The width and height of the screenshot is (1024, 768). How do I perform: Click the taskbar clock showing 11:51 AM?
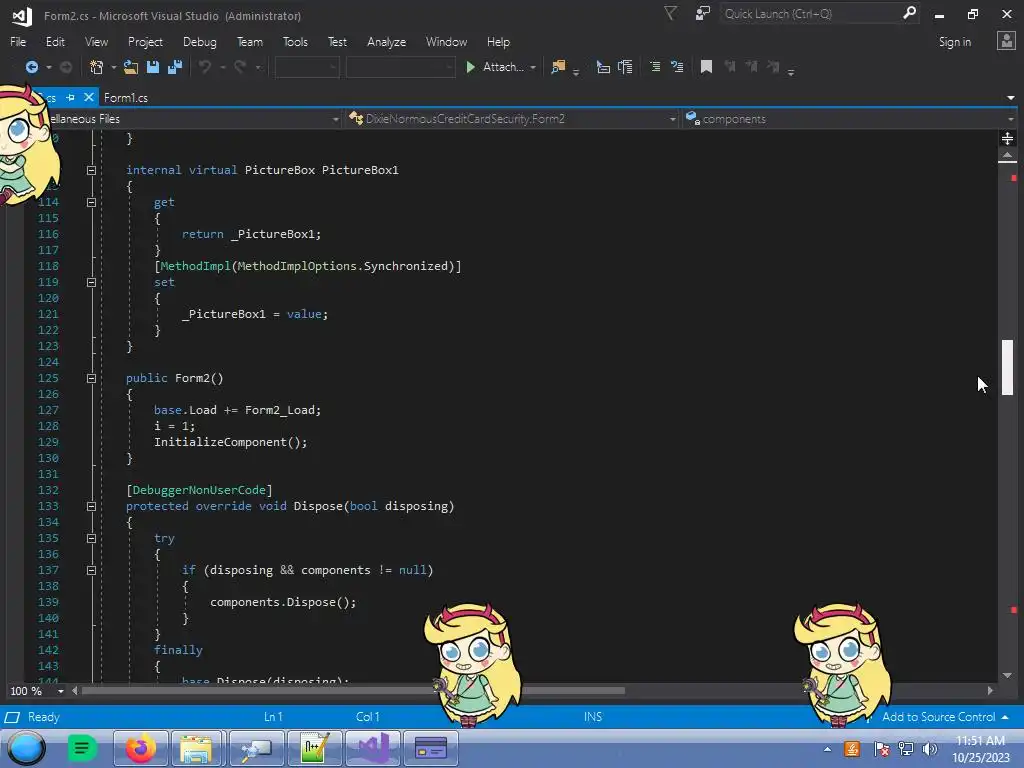(980, 741)
